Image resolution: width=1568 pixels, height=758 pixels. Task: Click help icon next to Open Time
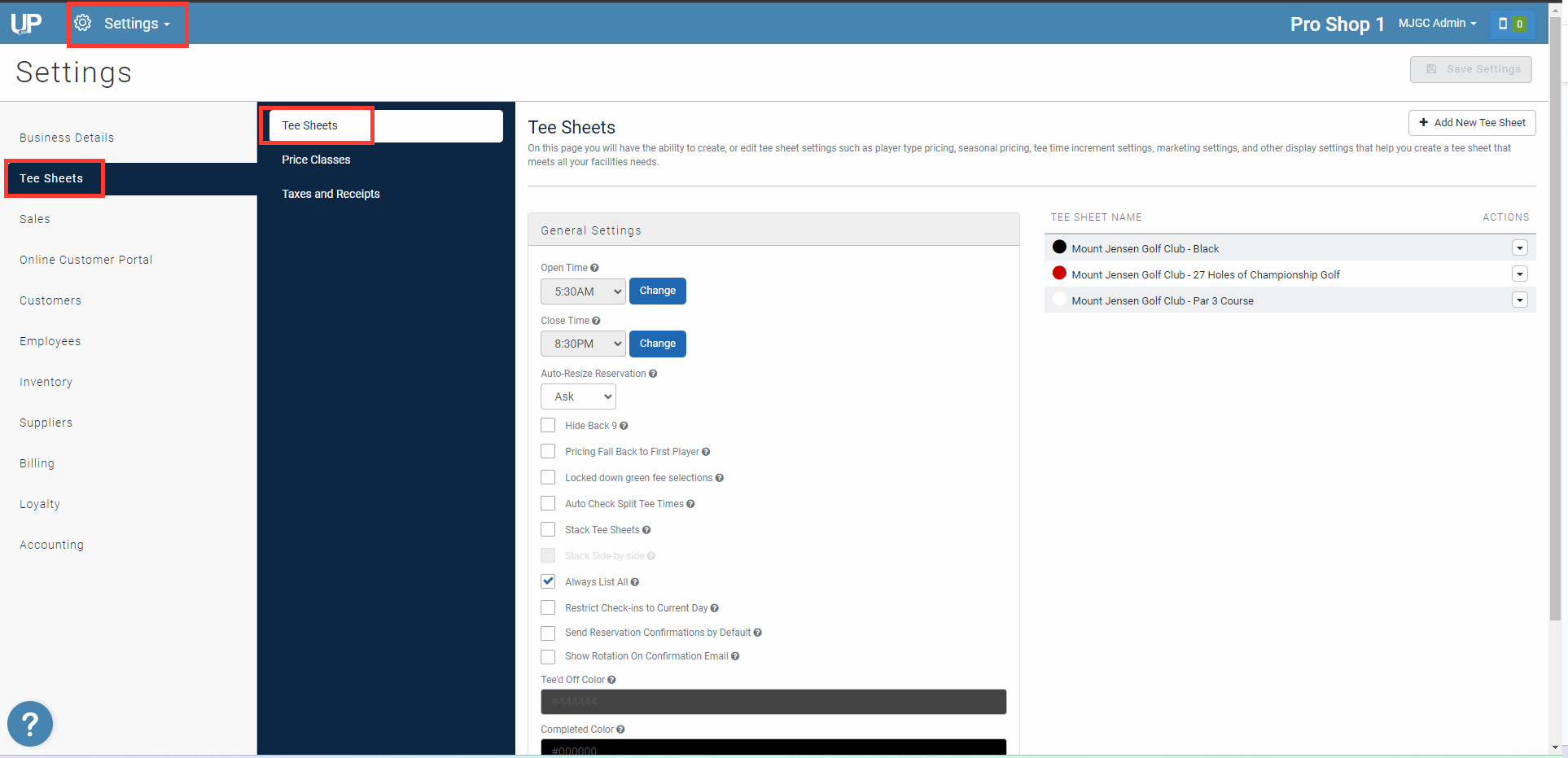tap(594, 268)
